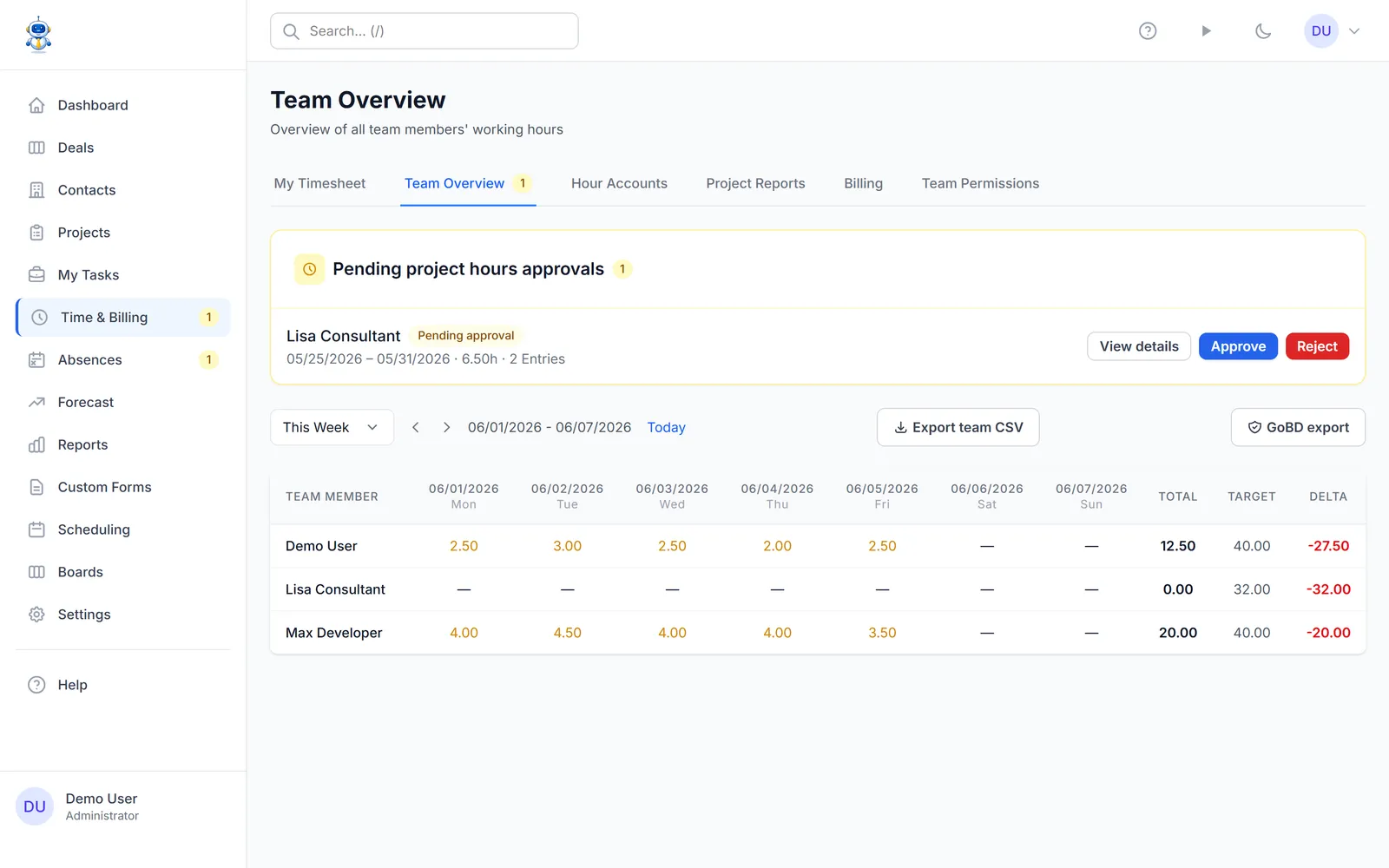The width and height of the screenshot is (1389, 868).
Task: Click Demo User name in the table
Action: [321, 546]
